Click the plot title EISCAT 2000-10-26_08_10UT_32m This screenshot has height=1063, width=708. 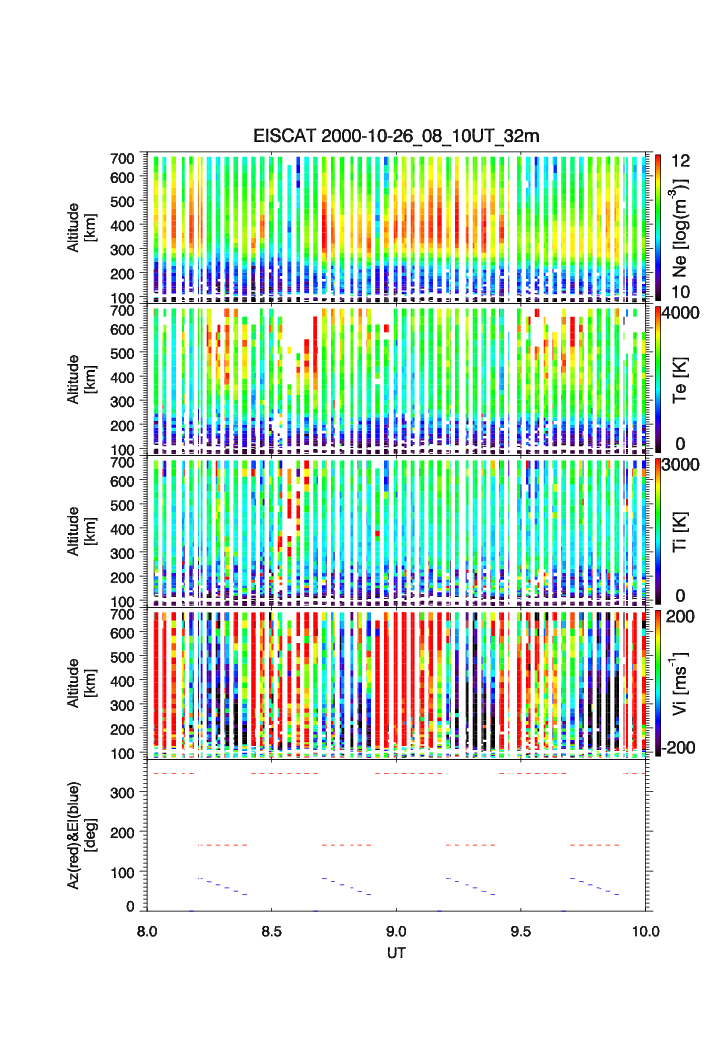pyautogui.click(x=396, y=136)
